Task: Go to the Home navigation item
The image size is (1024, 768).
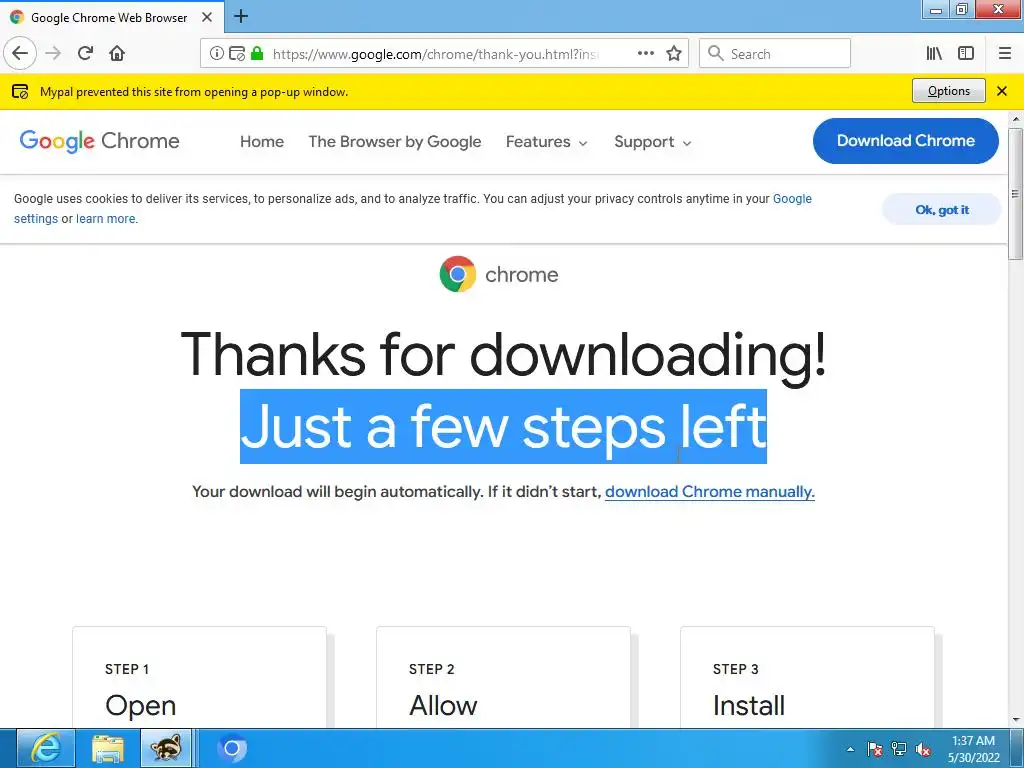Action: click(262, 142)
